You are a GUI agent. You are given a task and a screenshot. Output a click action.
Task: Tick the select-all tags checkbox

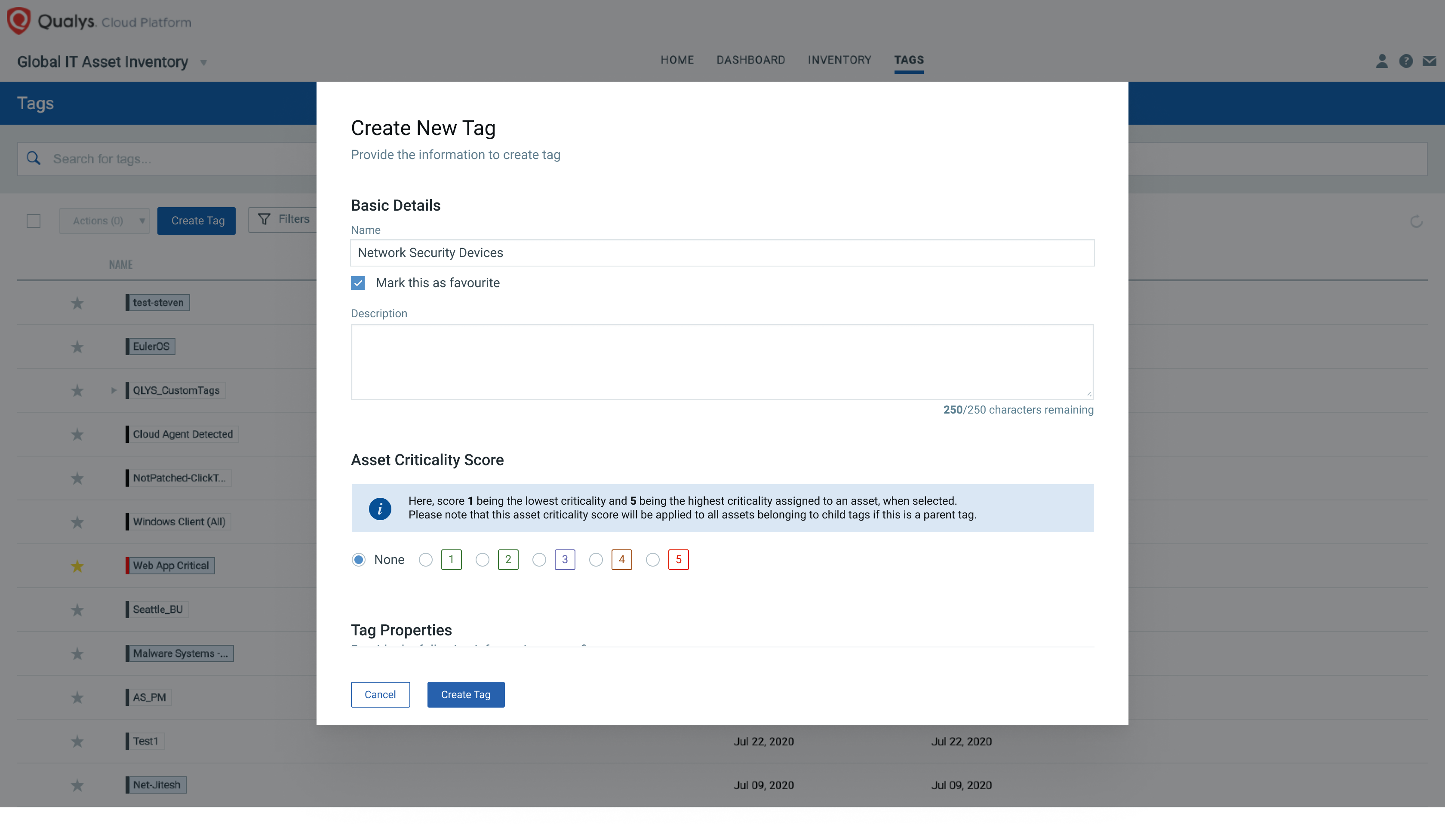[34, 221]
